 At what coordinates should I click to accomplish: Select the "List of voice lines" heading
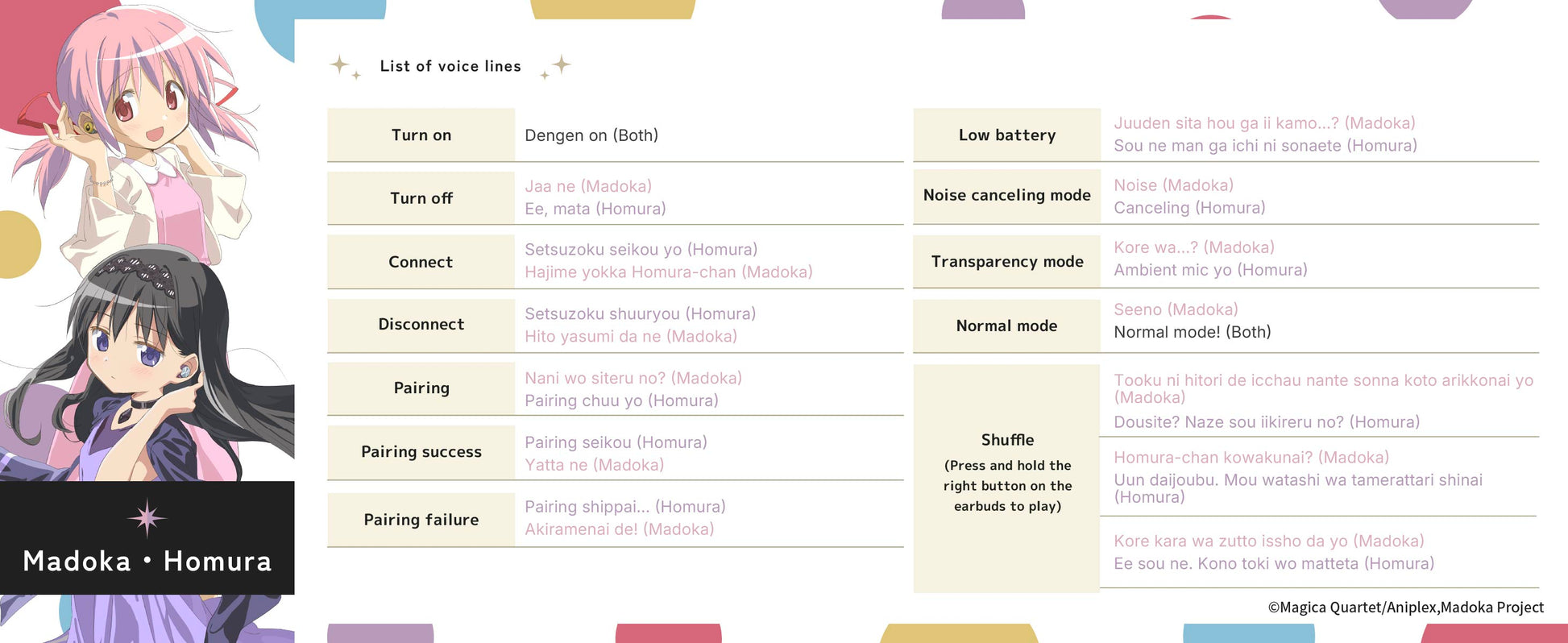point(450,66)
